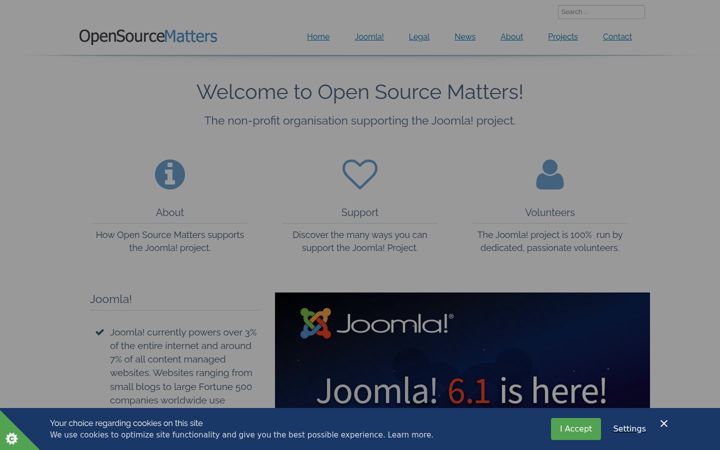The width and height of the screenshot is (720, 450).
Task: Click the Volunteers person icon
Action: pos(550,174)
